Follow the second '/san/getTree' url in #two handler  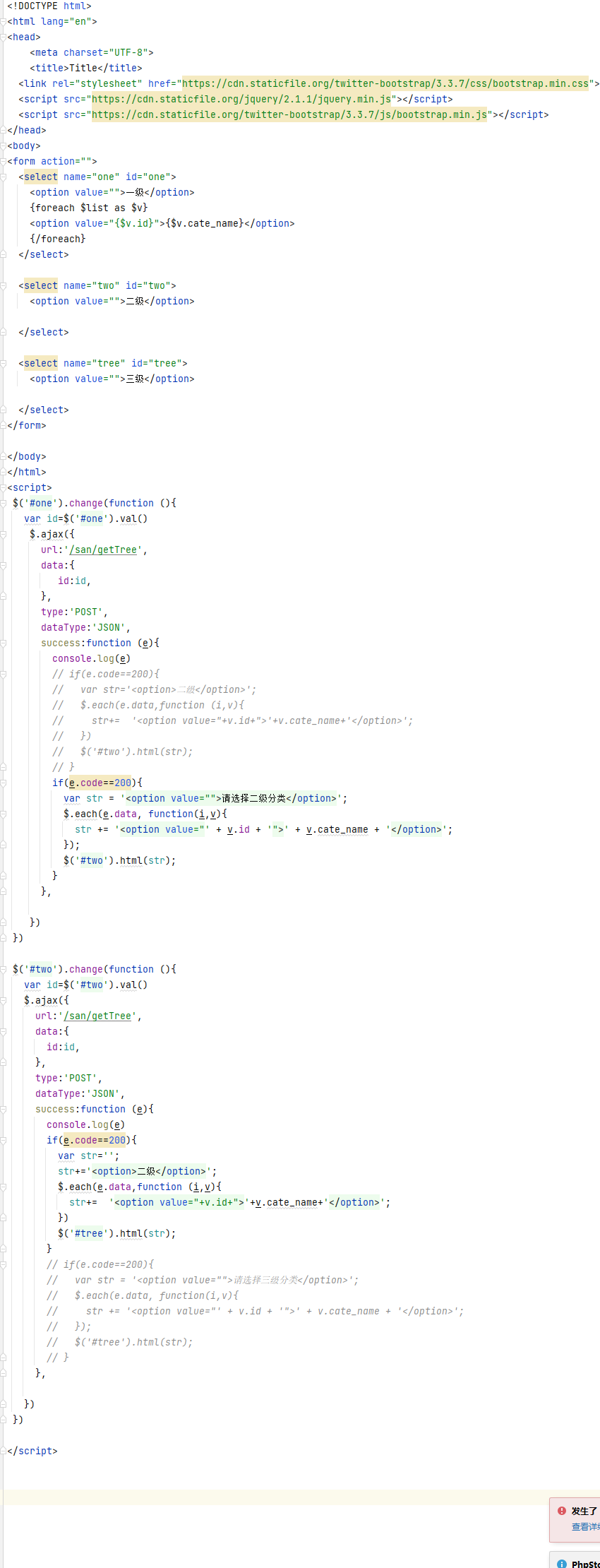pos(97,1016)
